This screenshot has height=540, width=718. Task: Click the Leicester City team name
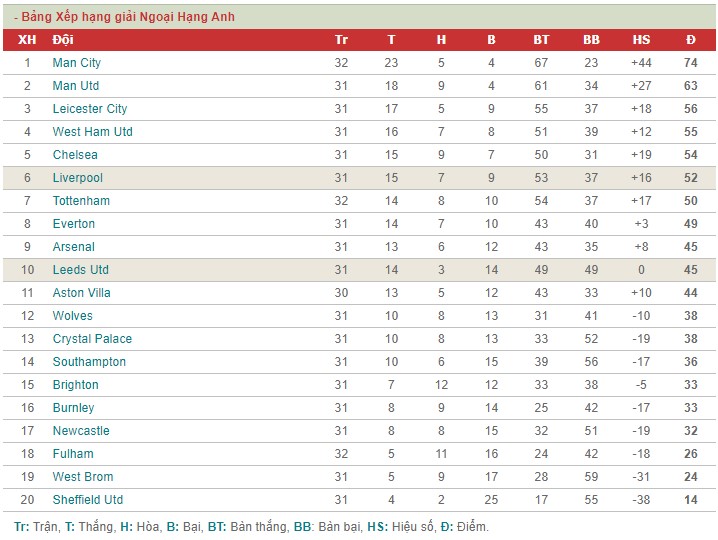pyautogui.click(x=90, y=109)
